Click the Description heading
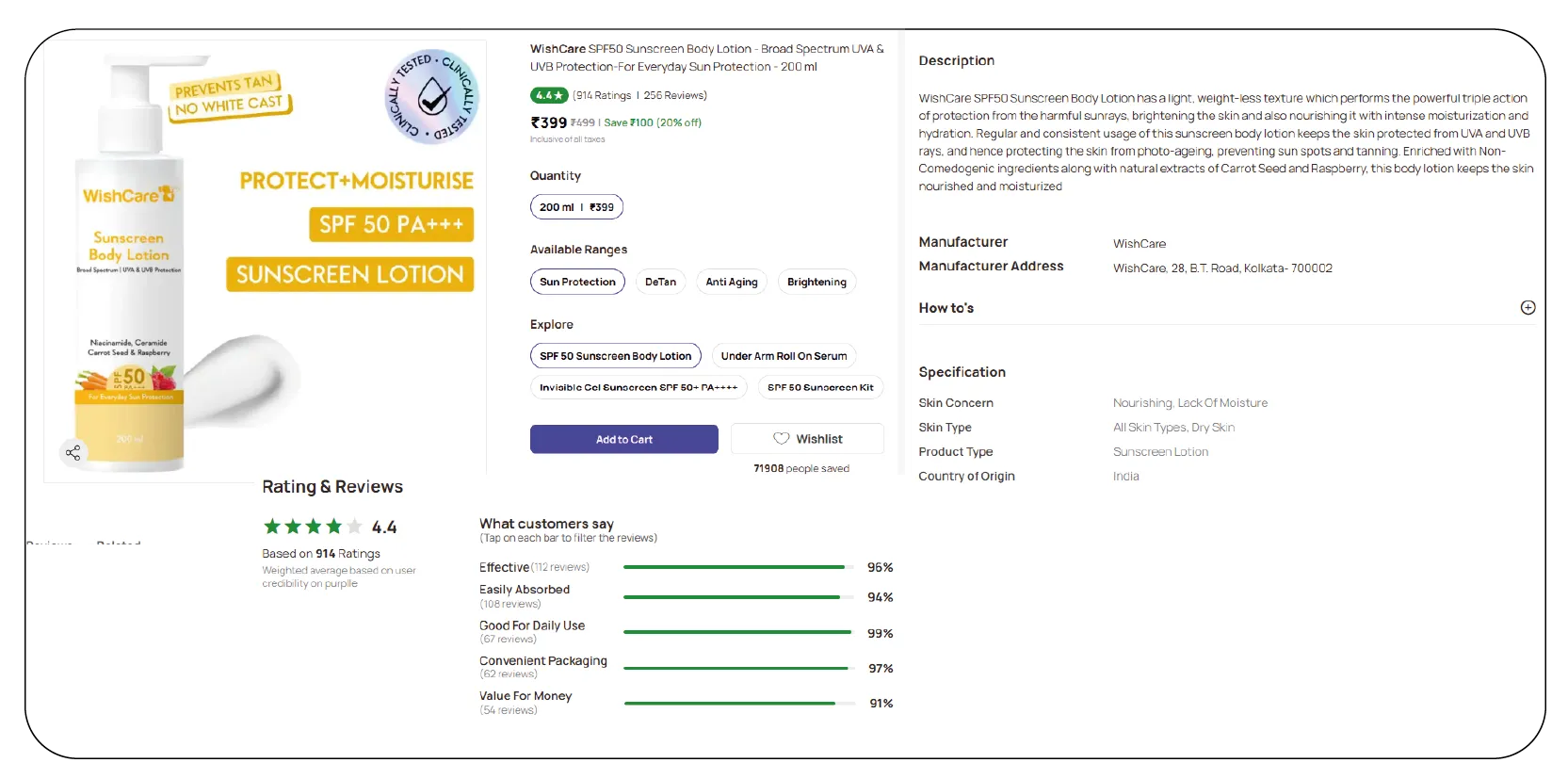This screenshot has height=779, width=1568. click(x=956, y=60)
